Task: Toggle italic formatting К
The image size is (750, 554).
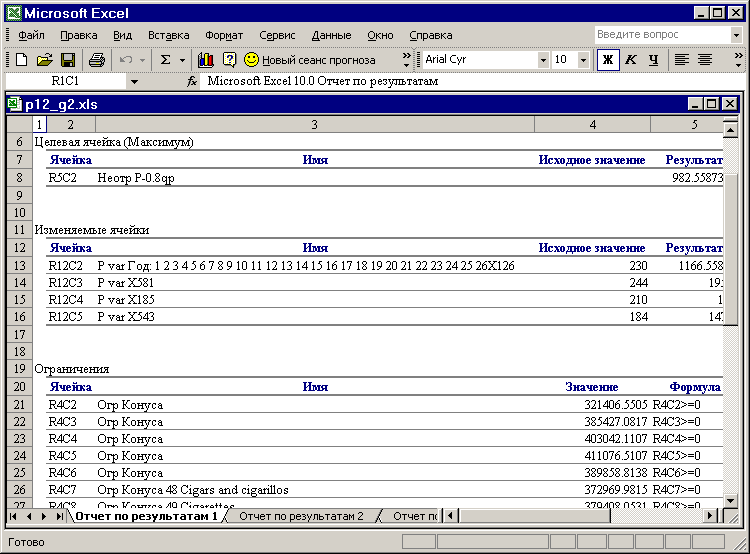Action: tap(631, 60)
